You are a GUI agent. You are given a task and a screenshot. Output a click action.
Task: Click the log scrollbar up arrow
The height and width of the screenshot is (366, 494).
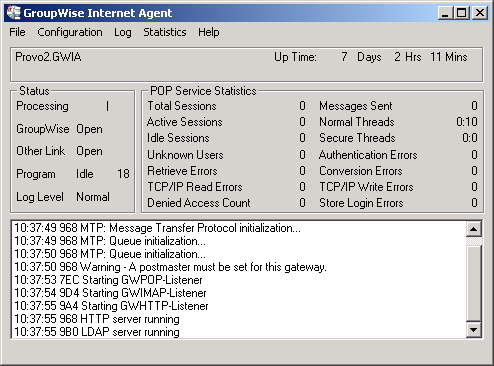click(474, 229)
